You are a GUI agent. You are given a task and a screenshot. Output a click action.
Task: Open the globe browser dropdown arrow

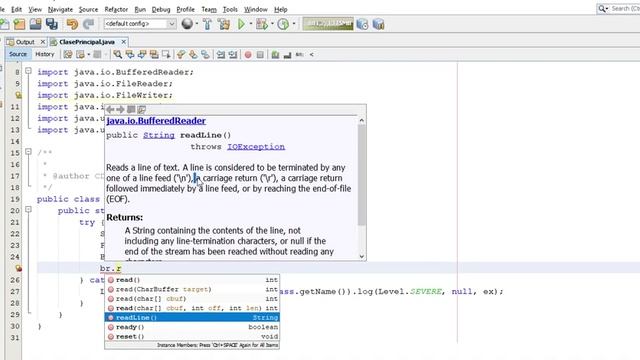click(197, 24)
